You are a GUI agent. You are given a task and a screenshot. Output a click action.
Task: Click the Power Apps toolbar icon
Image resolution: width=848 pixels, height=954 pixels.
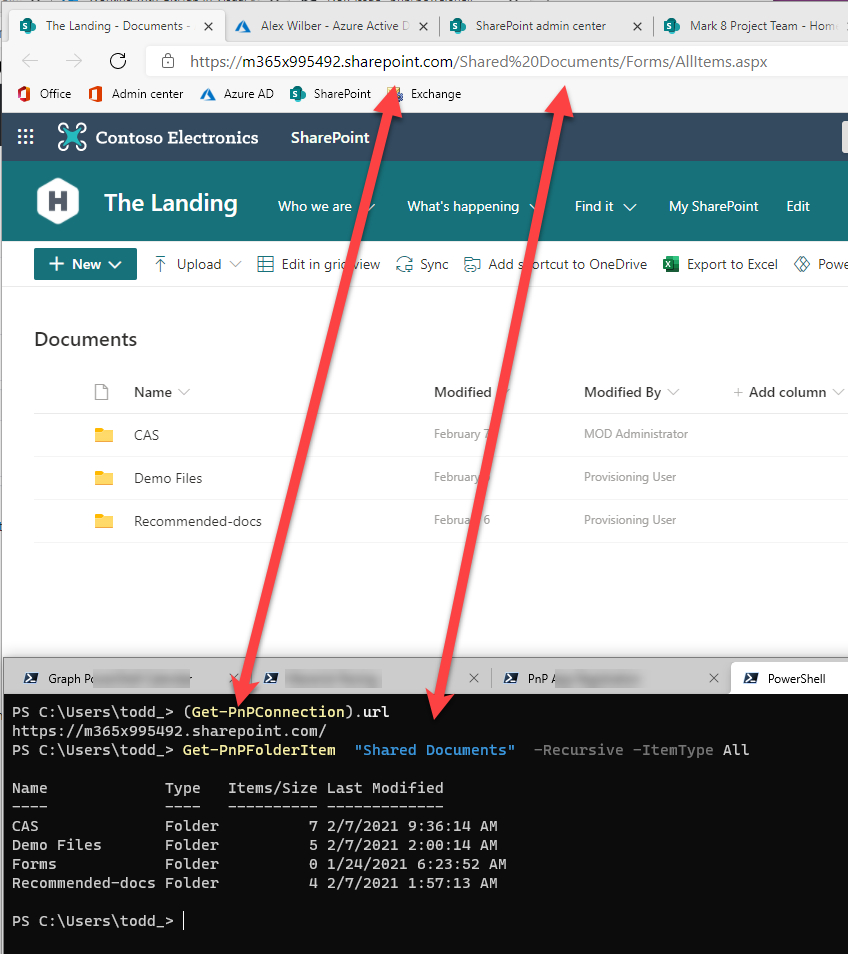point(802,264)
